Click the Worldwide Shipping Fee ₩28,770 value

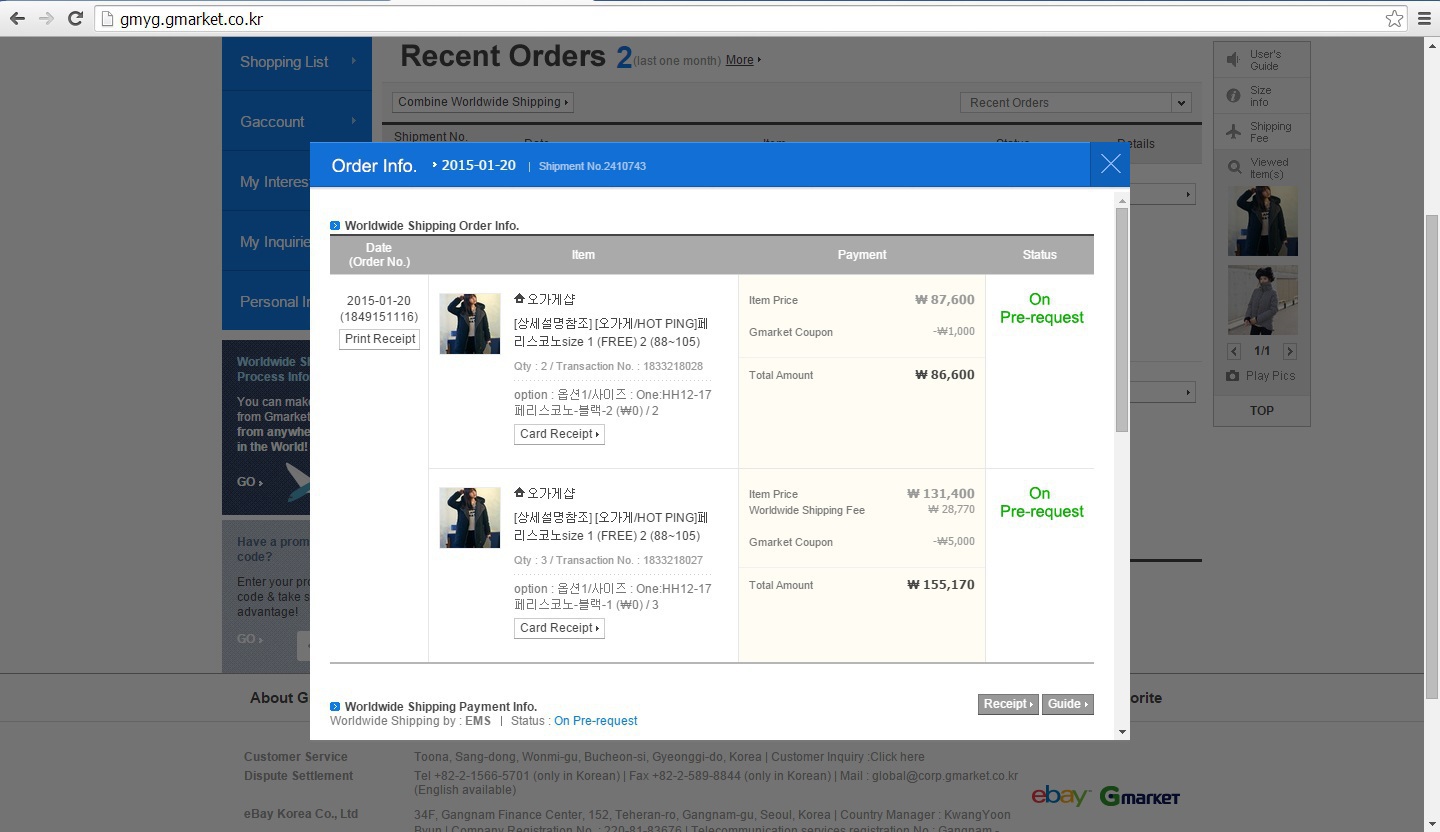click(x=951, y=510)
